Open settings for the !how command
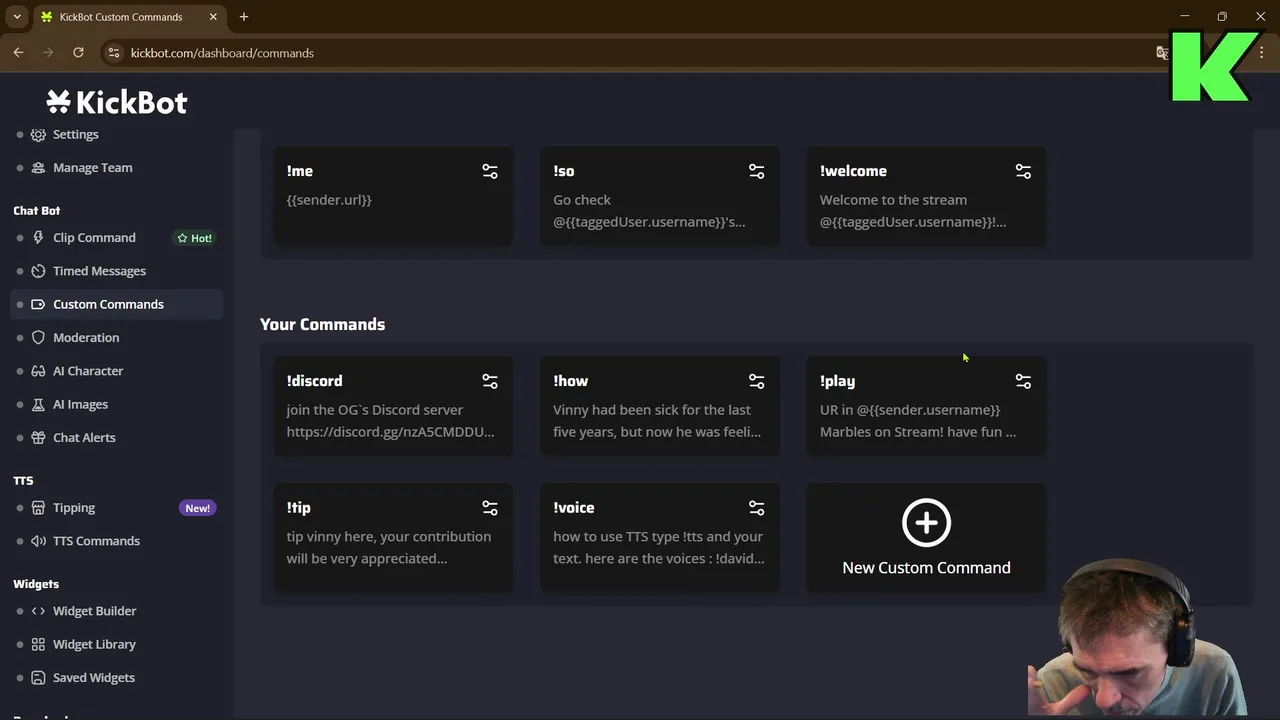The image size is (1280, 720). 757,381
